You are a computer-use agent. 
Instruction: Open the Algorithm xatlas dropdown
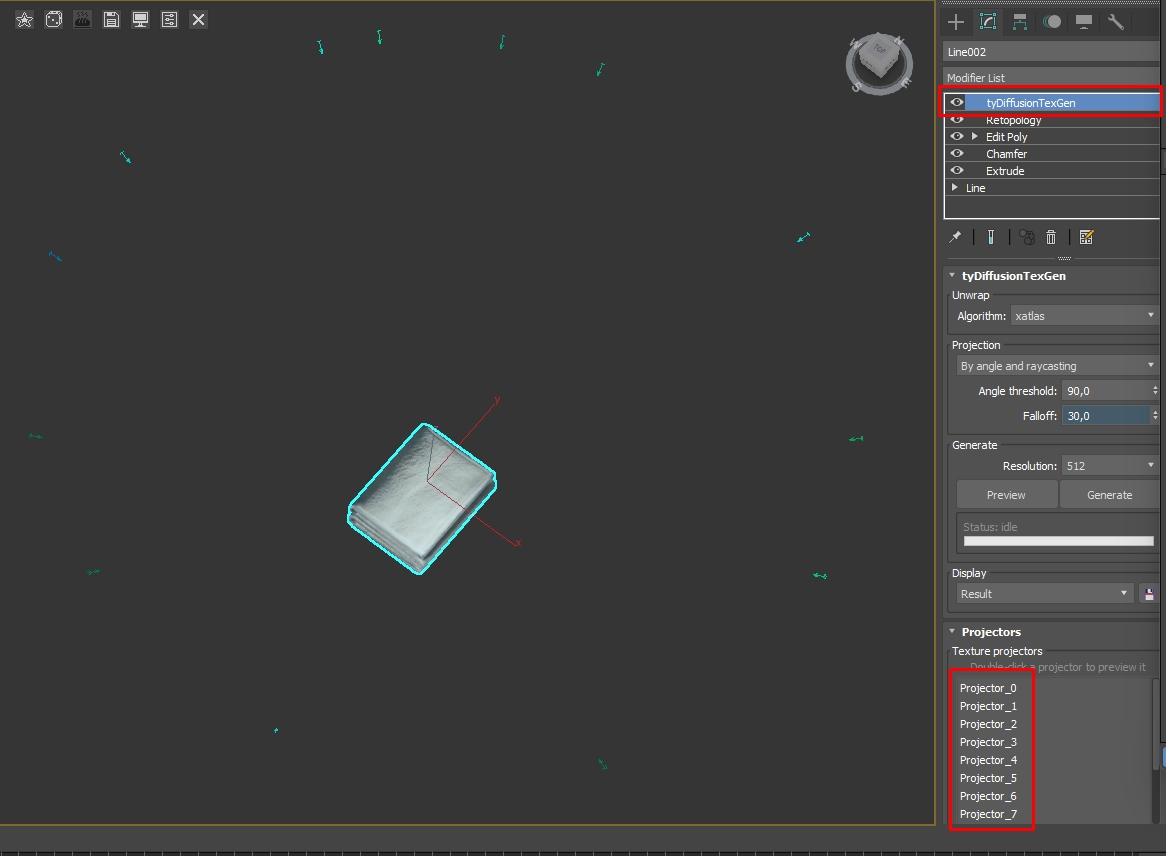pyautogui.click(x=1084, y=316)
